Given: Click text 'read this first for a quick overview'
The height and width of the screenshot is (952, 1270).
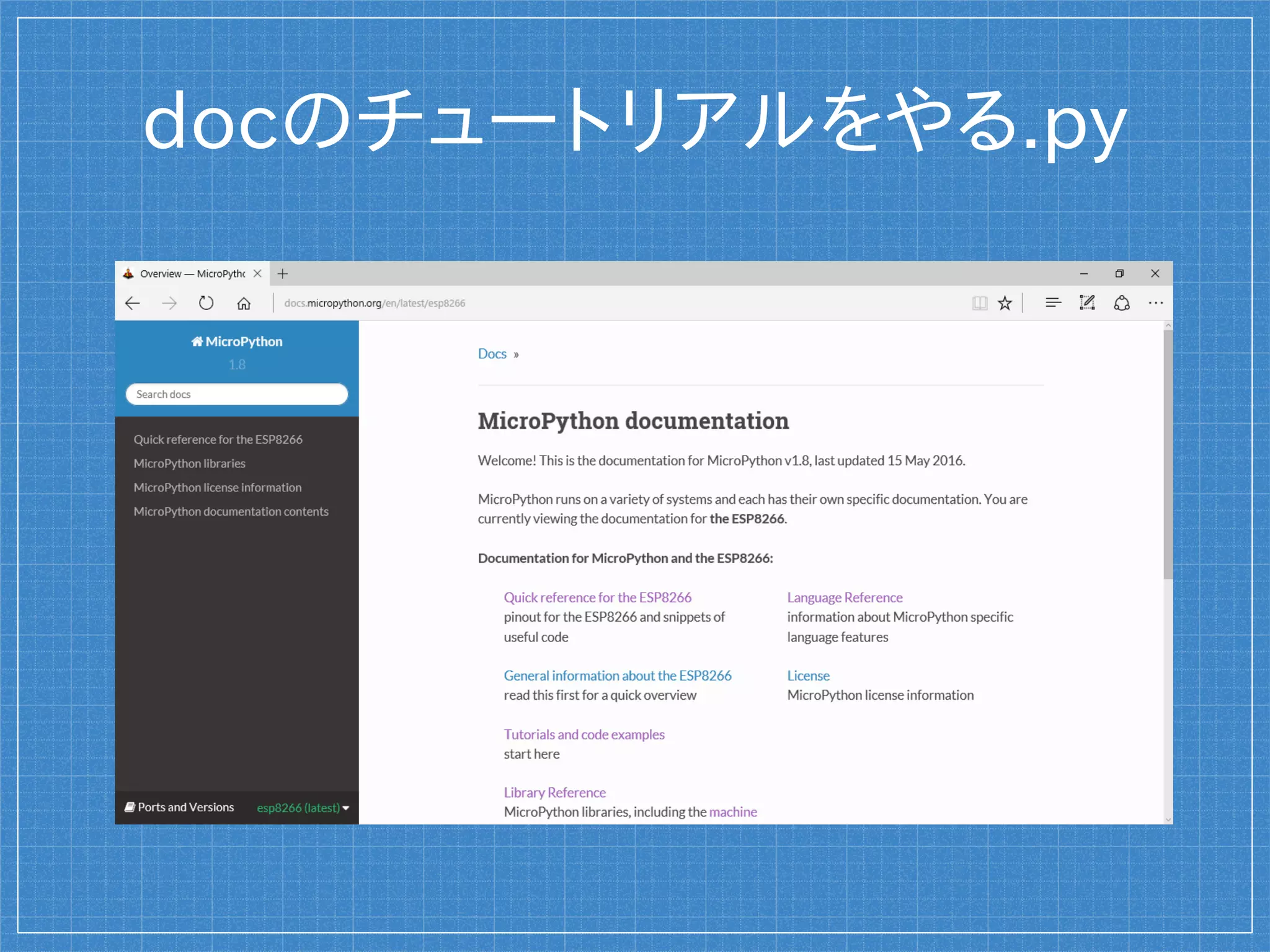Looking at the screenshot, I should (x=600, y=695).
